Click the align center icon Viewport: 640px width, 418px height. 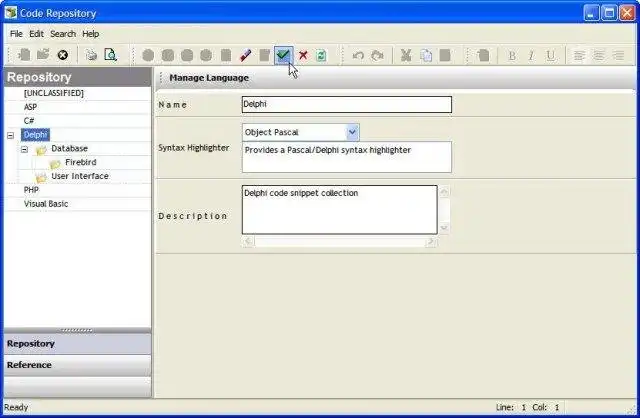coord(598,55)
